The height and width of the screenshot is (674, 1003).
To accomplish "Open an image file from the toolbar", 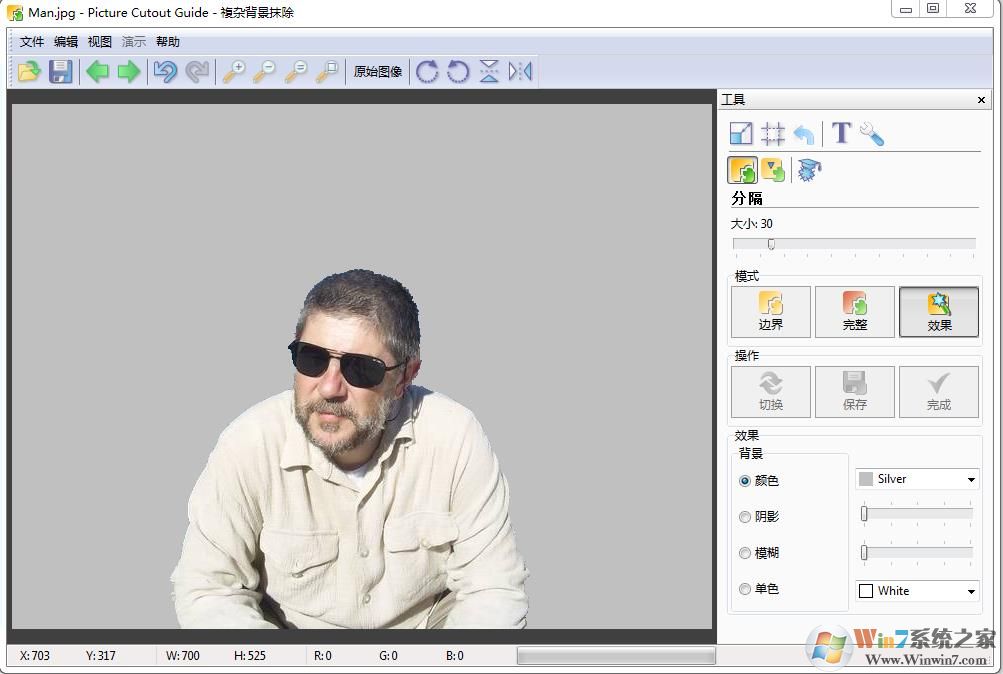I will click(x=29, y=71).
